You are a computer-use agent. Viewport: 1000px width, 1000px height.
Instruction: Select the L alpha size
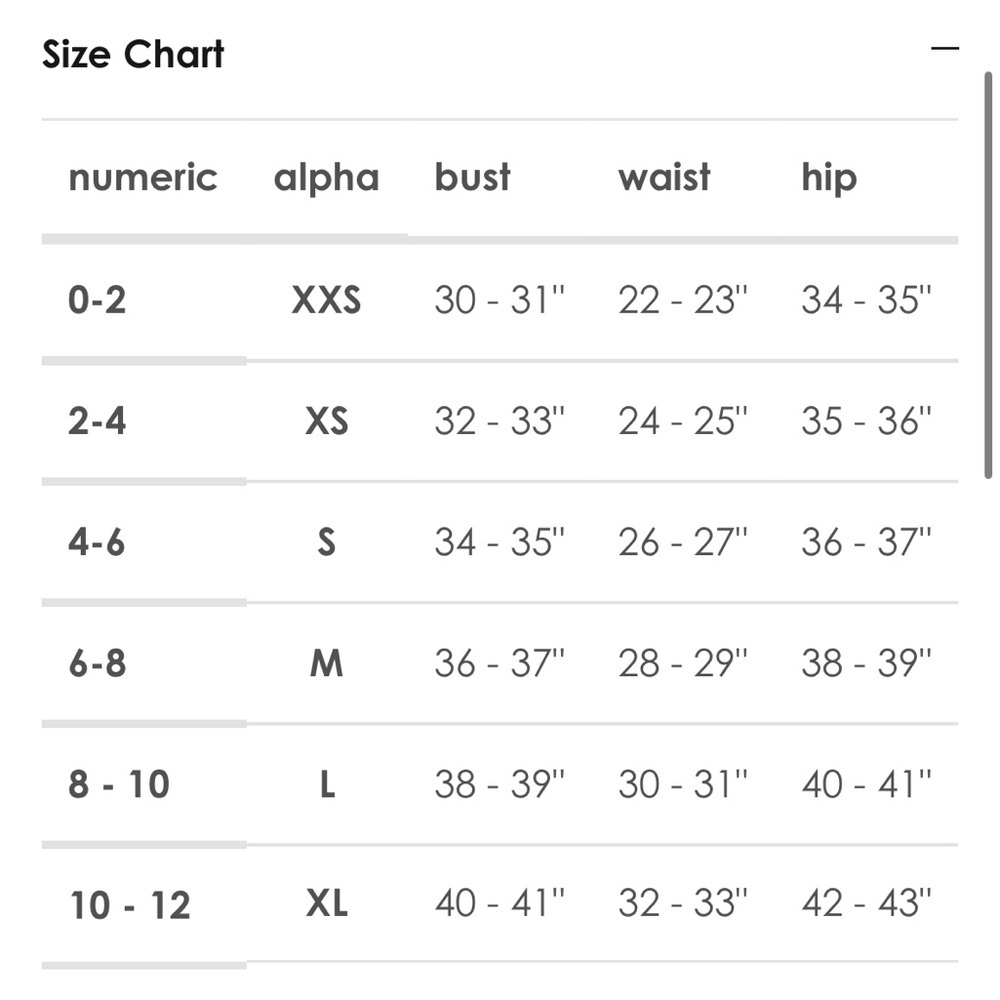pos(327,784)
